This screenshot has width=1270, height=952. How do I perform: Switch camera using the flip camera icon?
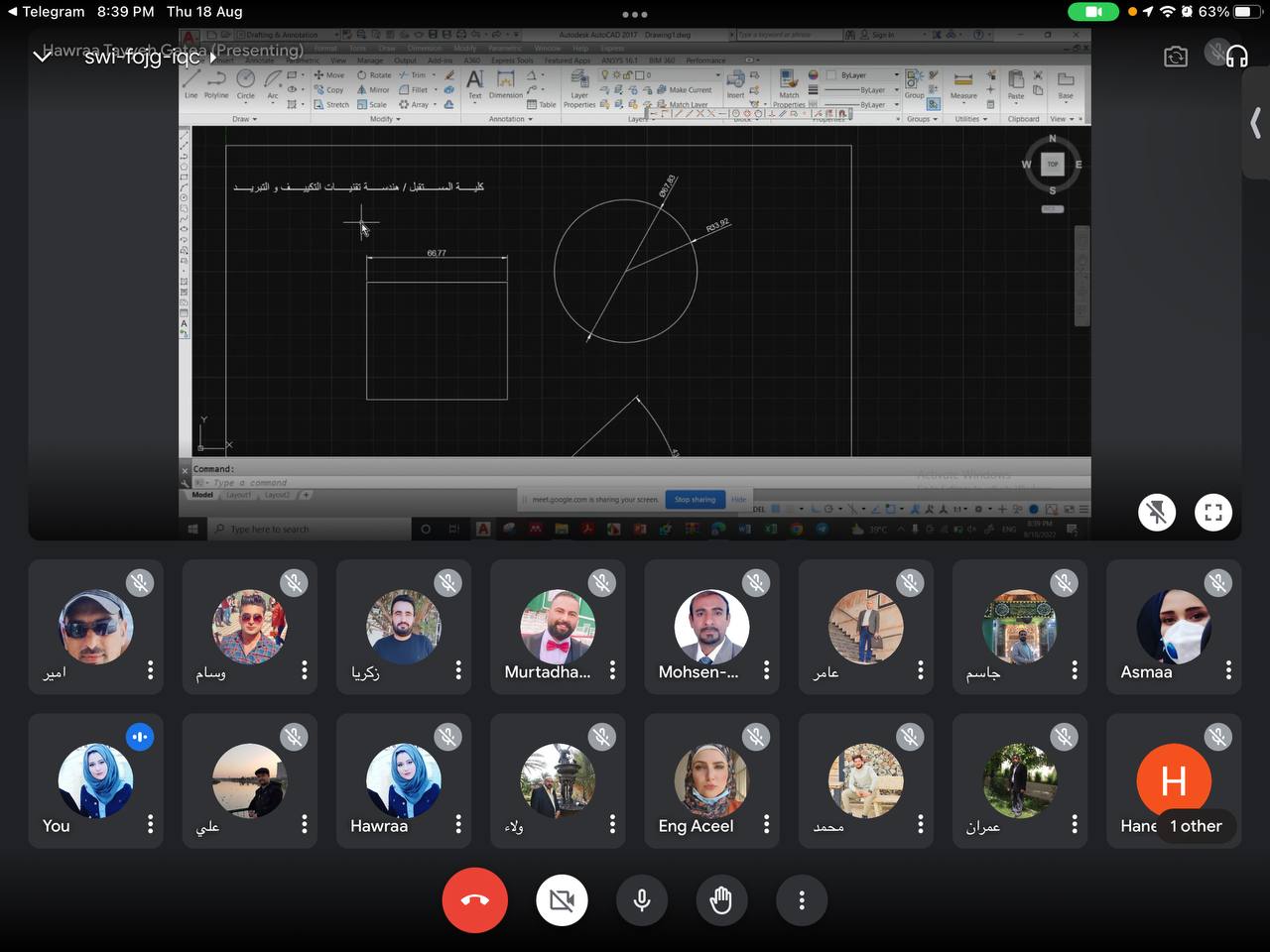[1176, 57]
